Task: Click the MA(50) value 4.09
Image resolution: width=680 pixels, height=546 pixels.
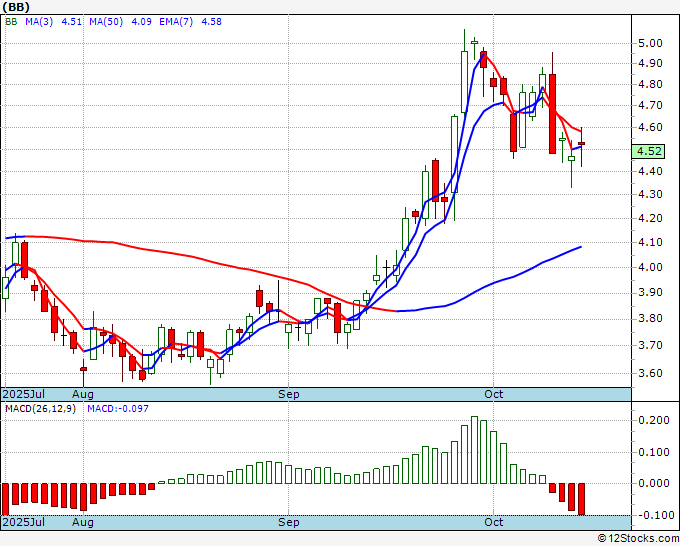Action: tap(141, 22)
